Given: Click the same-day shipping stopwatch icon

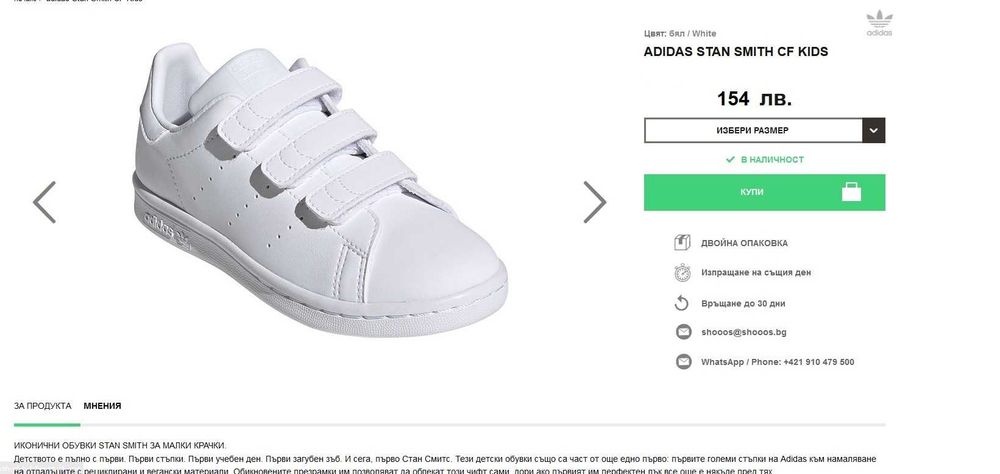Looking at the screenshot, I should click(x=683, y=272).
